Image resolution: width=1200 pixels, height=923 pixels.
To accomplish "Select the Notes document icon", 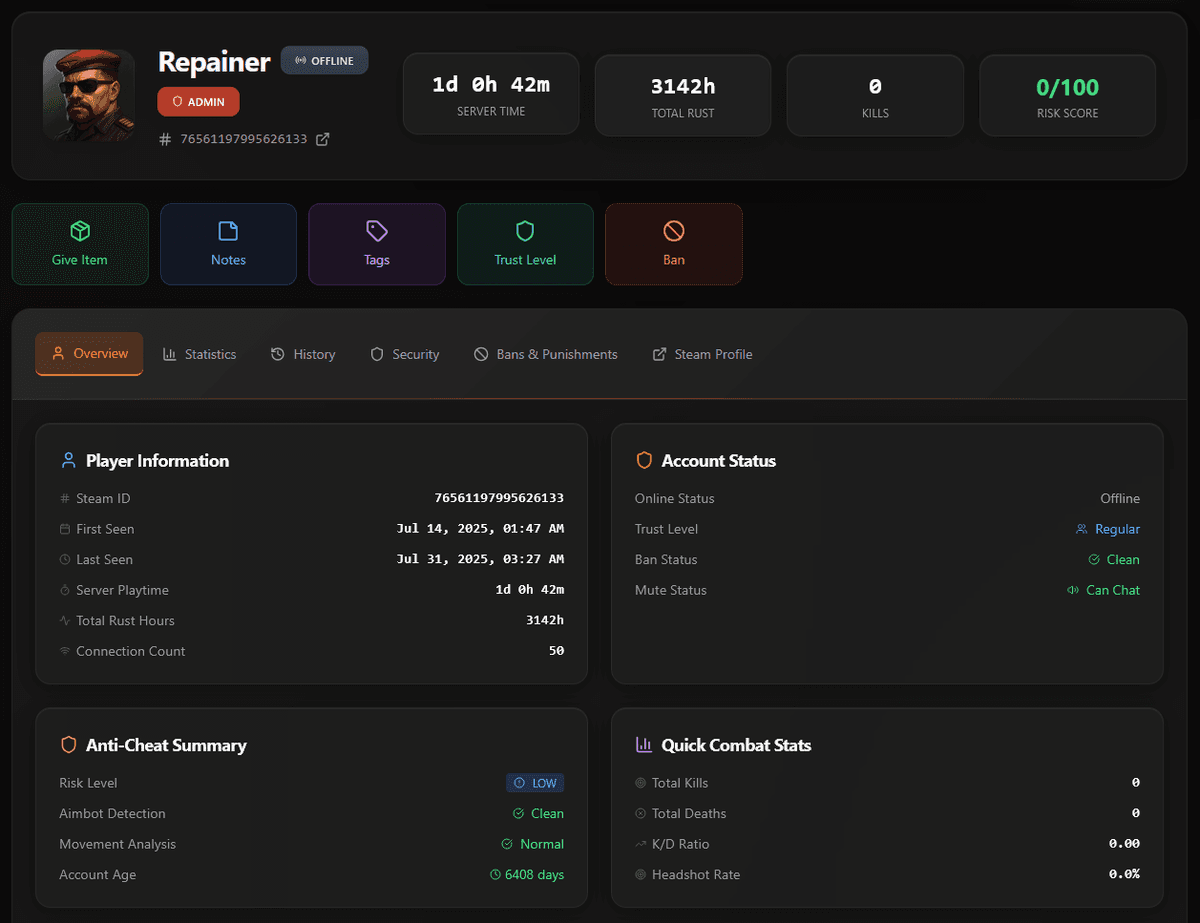I will click(x=228, y=231).
